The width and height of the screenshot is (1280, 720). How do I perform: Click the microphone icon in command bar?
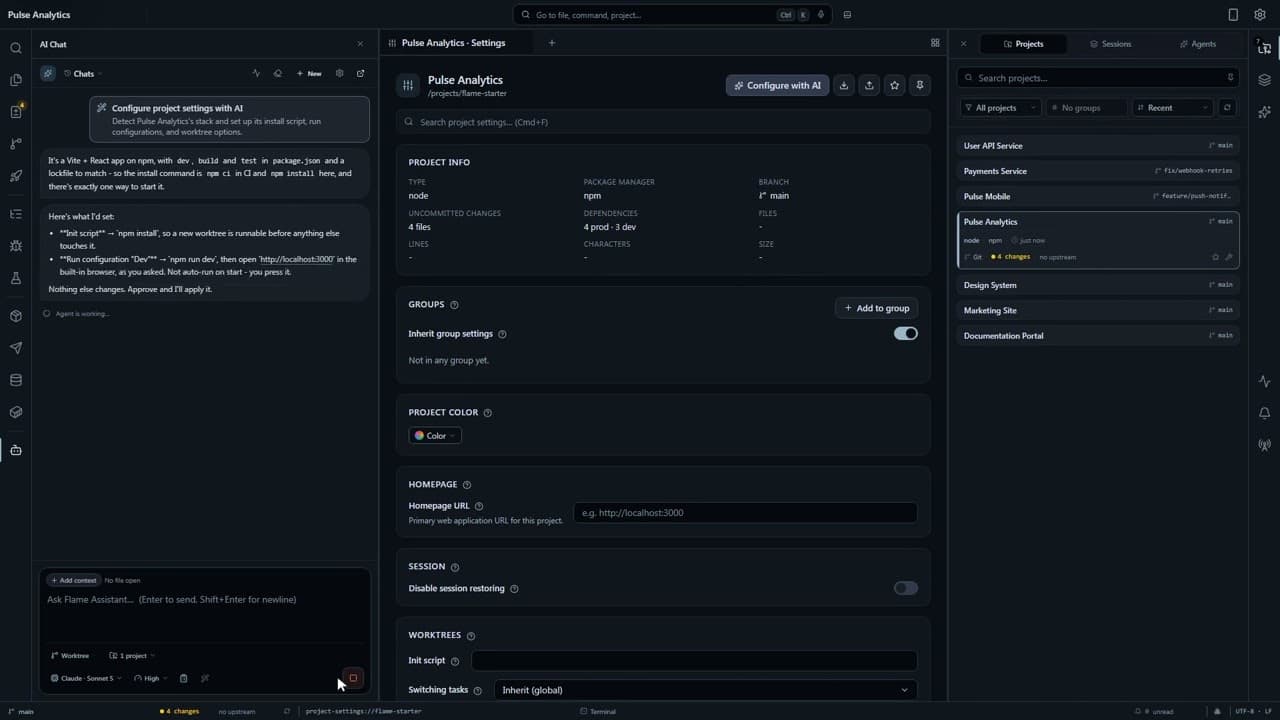821,15
